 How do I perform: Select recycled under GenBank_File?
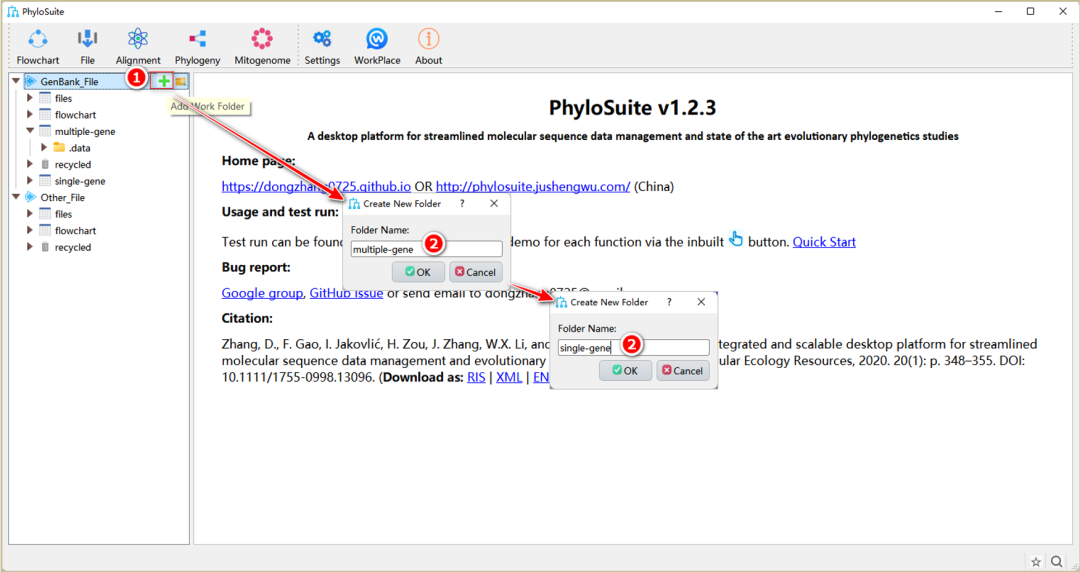[x=72, y=164]
